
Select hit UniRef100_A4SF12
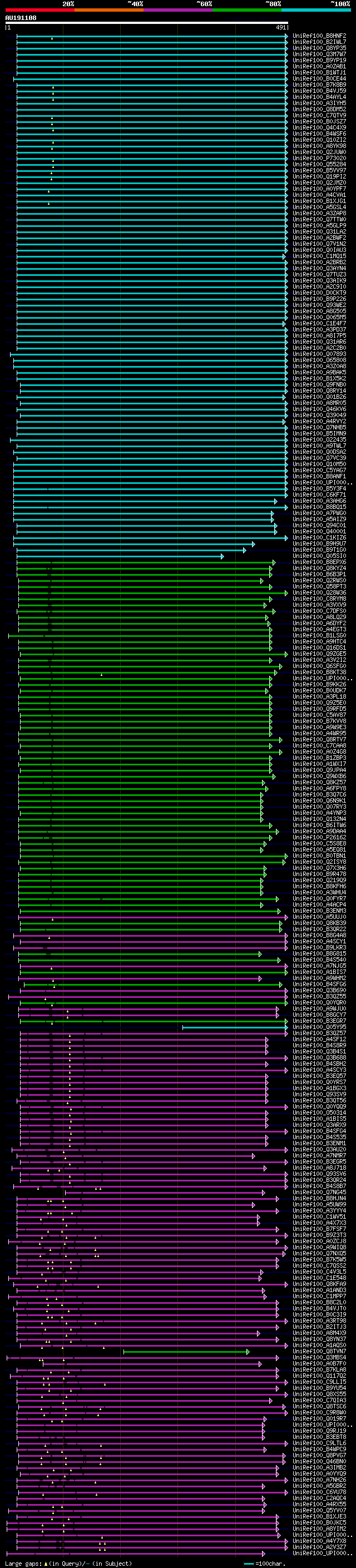(x=319, y=1039)
